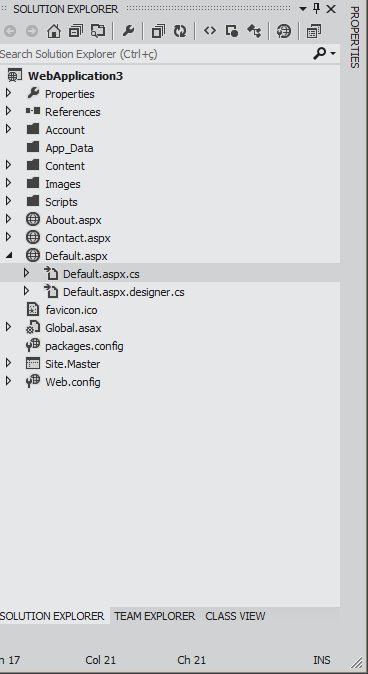Click the Home icon in Solution Explorer toolbar
The width and height of the screenshot is (368, 674).
pyautogui.click(x=54, y=31)
